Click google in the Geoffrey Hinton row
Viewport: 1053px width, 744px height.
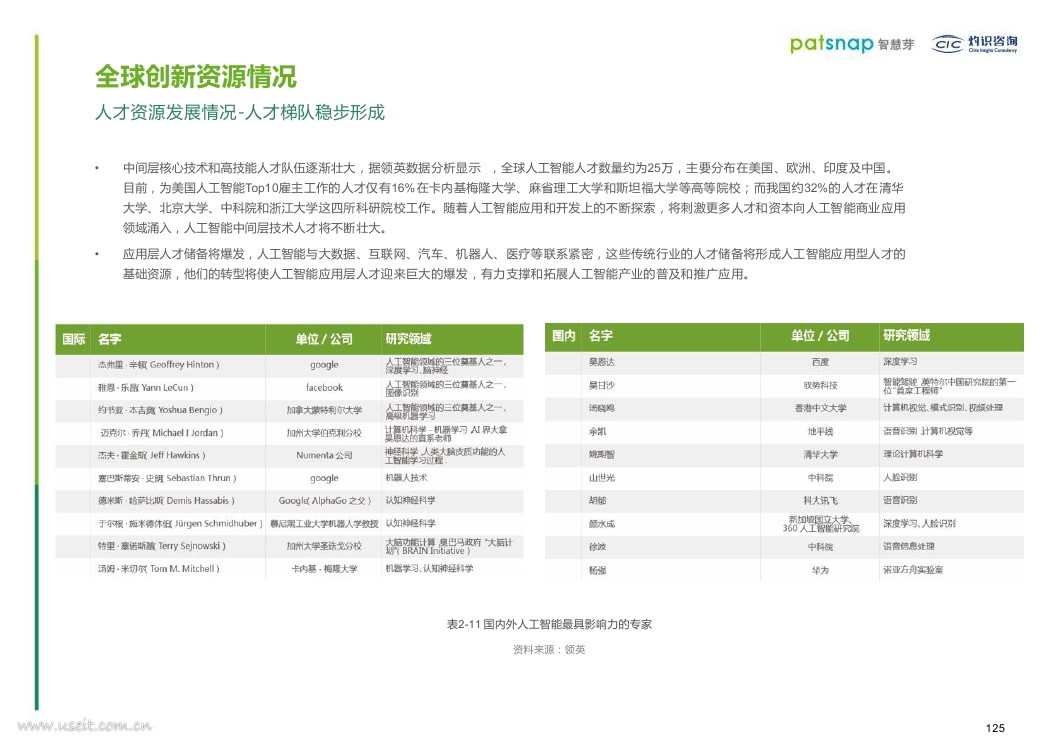324,365
